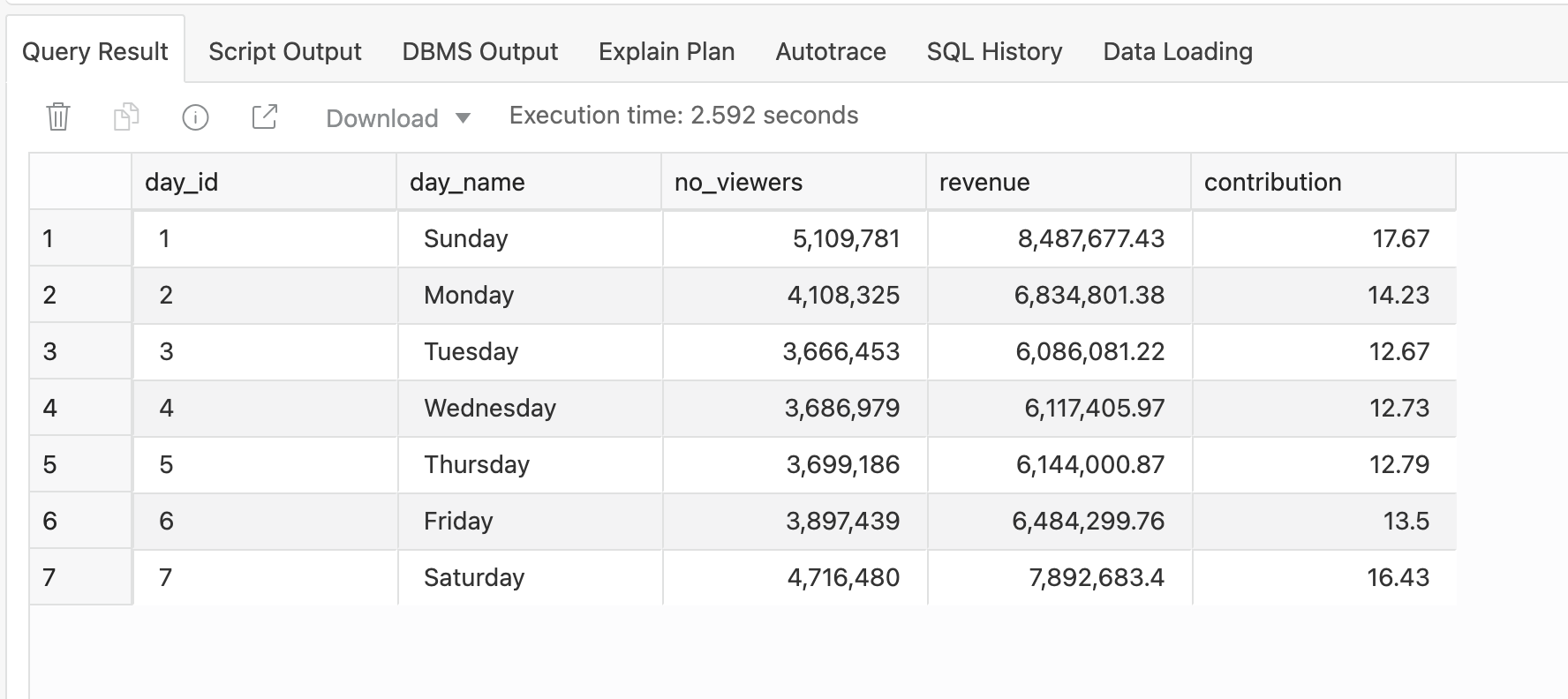
Task: Select the Saturday cell
Action: pyautogui.click(x=530, y=577)
